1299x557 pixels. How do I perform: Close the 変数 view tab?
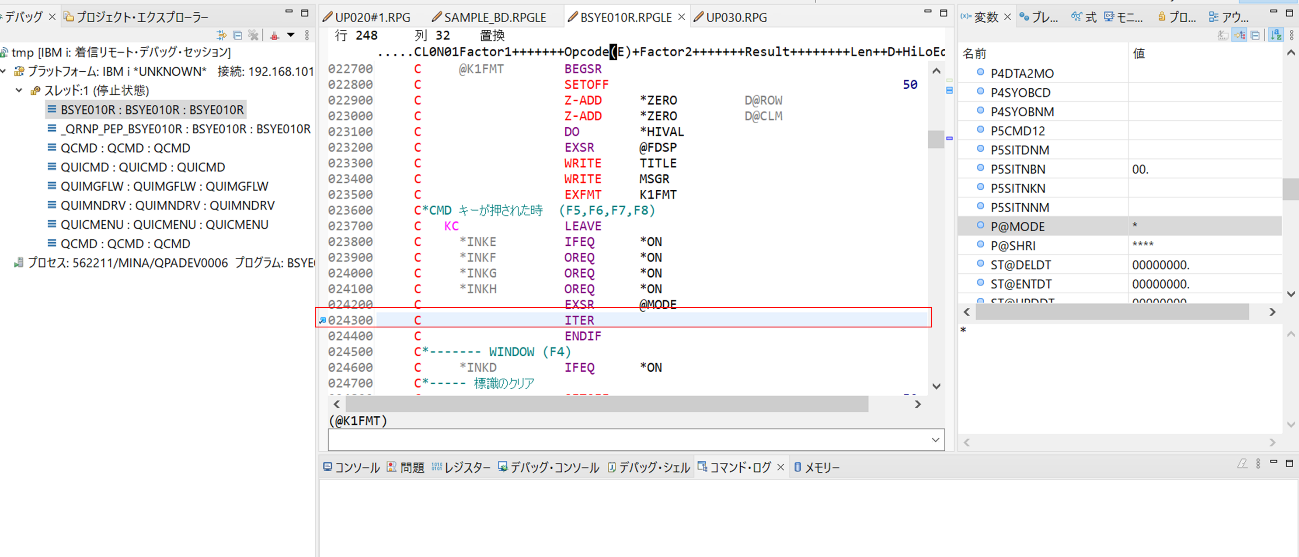(x=1008, y=17)
